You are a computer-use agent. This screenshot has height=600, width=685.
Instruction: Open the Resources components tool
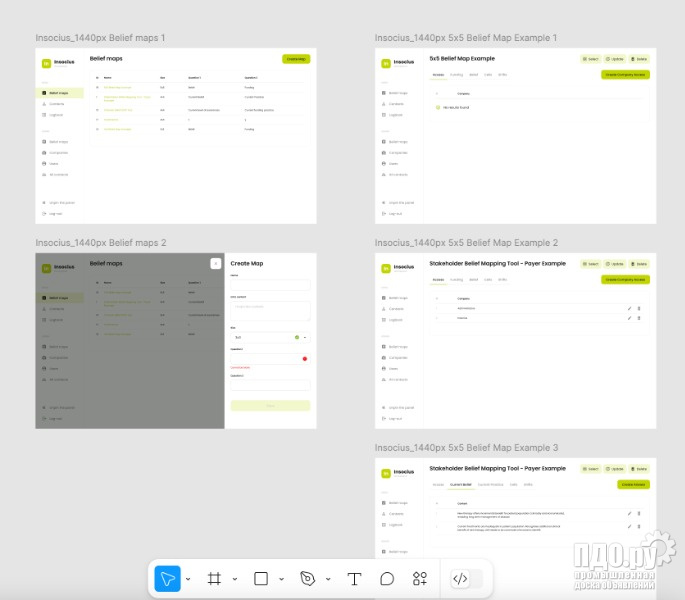420,578
